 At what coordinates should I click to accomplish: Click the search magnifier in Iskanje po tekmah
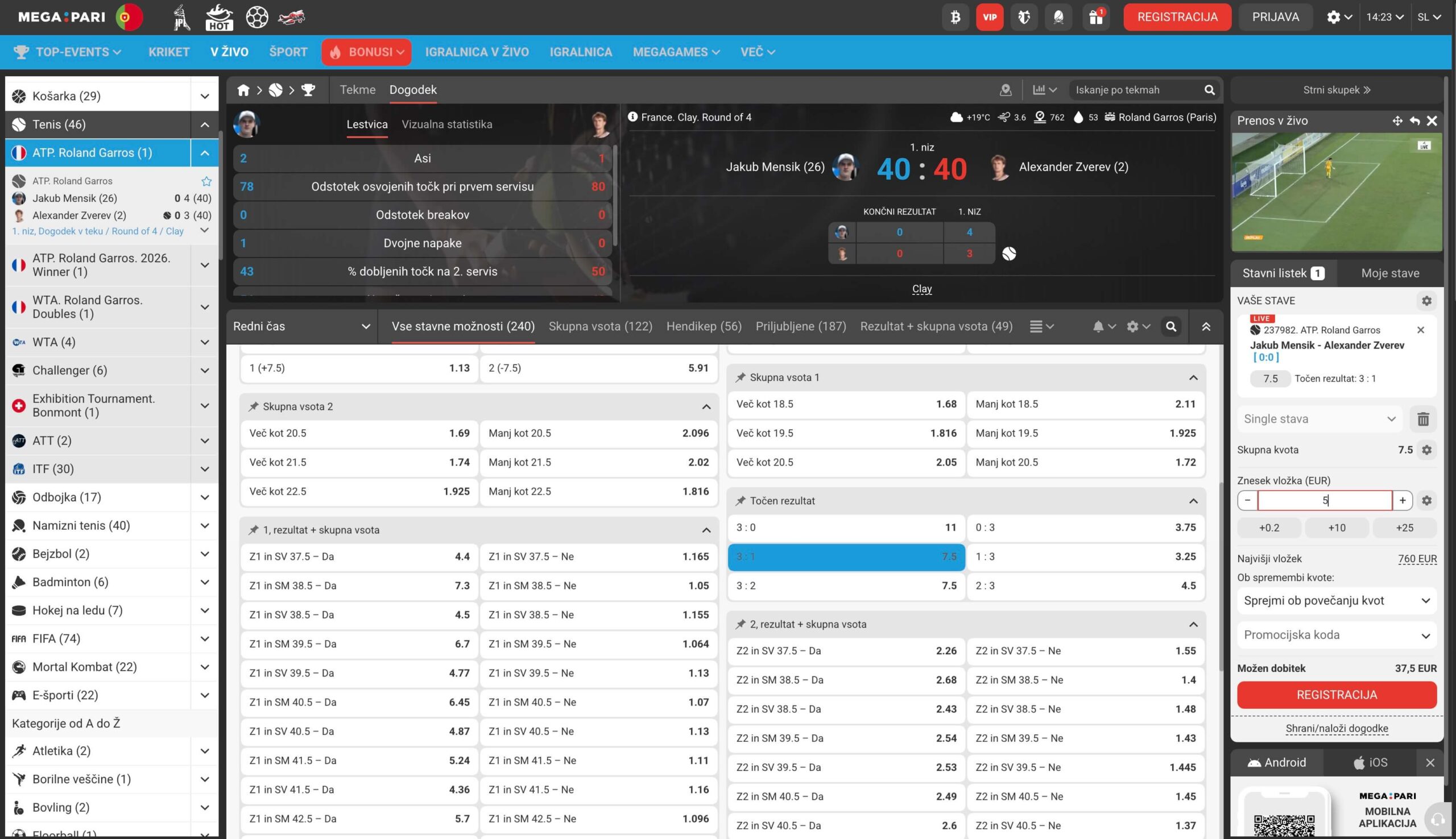pos(1209,90)
